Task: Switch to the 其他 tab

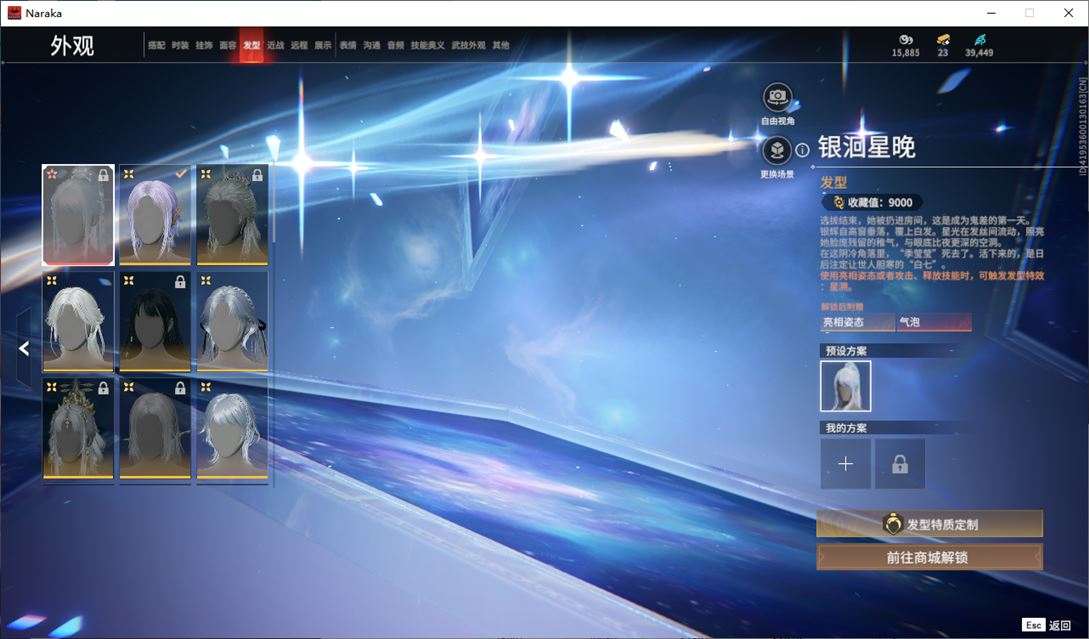Action: point(501,45)
